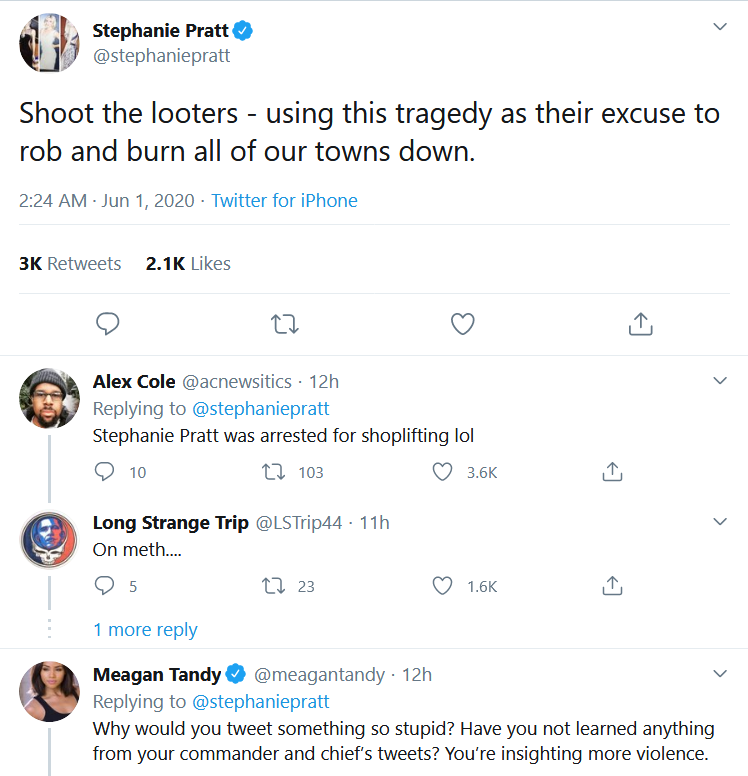
Task: Open options chevron on Meagan Tandy's reply
Action: click(x=719, y=675)
